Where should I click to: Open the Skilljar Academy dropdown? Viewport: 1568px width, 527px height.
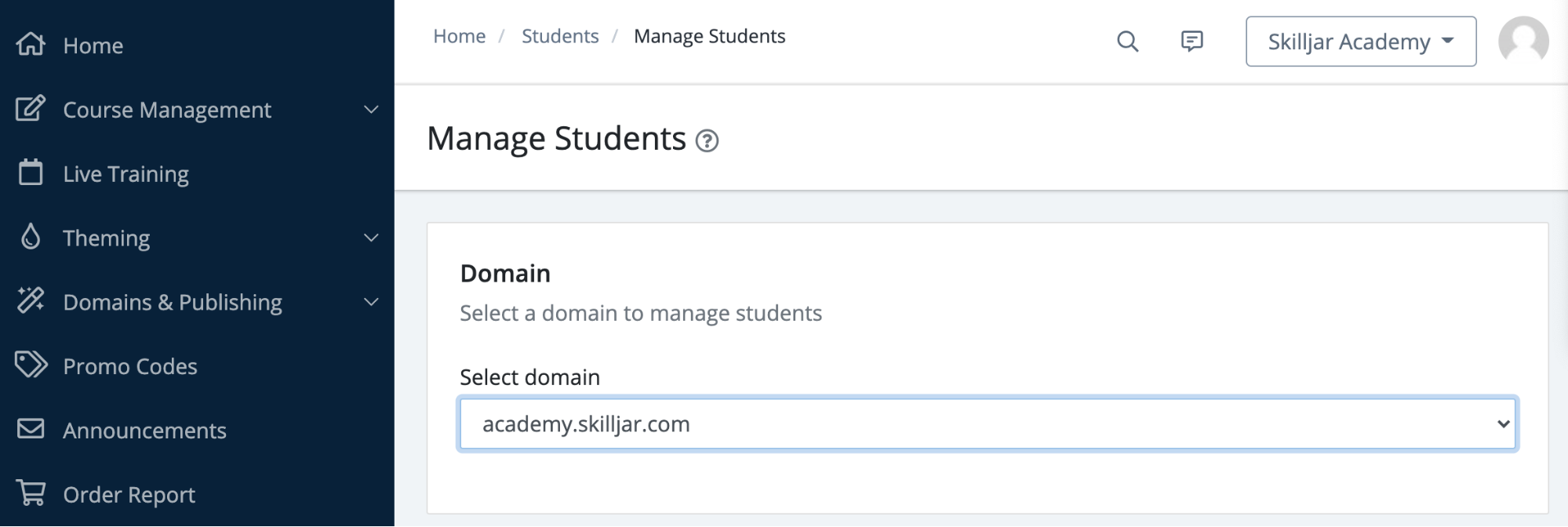click(1361, 42)
